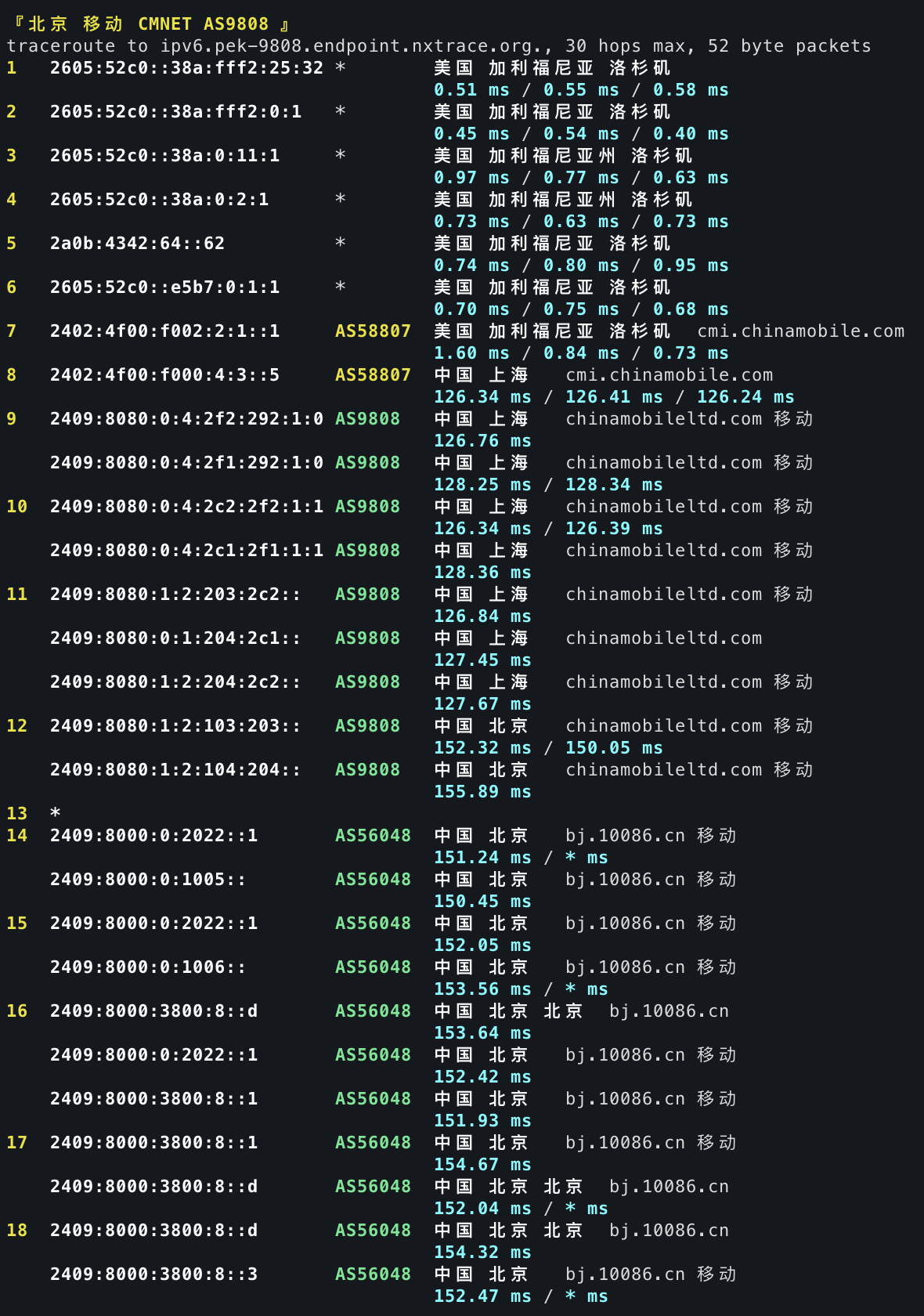Click the latency value 0.51 ms

pos(471,90)
